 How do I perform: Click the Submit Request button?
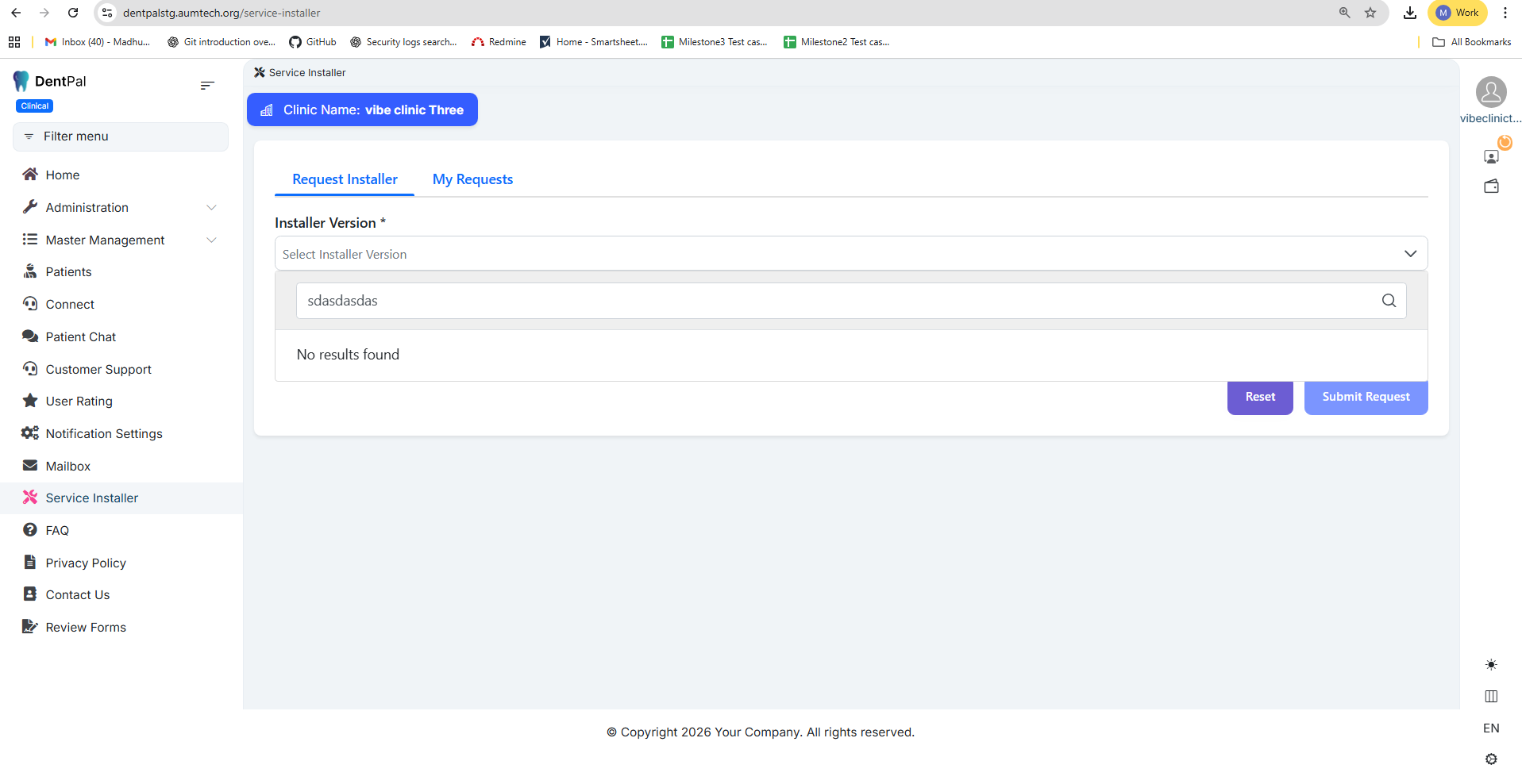[x=1366, y=397]
